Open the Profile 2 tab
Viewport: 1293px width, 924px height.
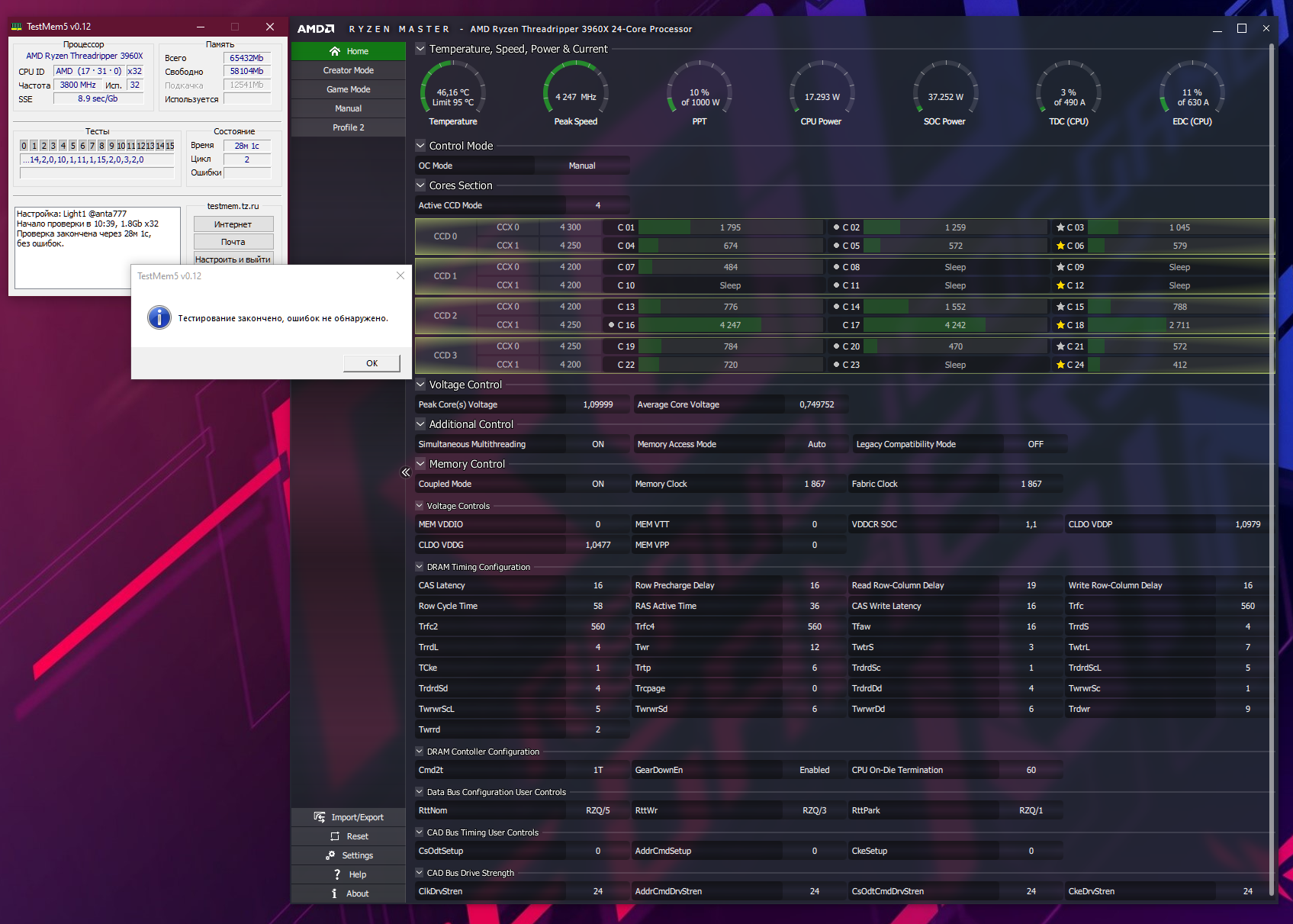pyautogui.click(x=349, y=127)
